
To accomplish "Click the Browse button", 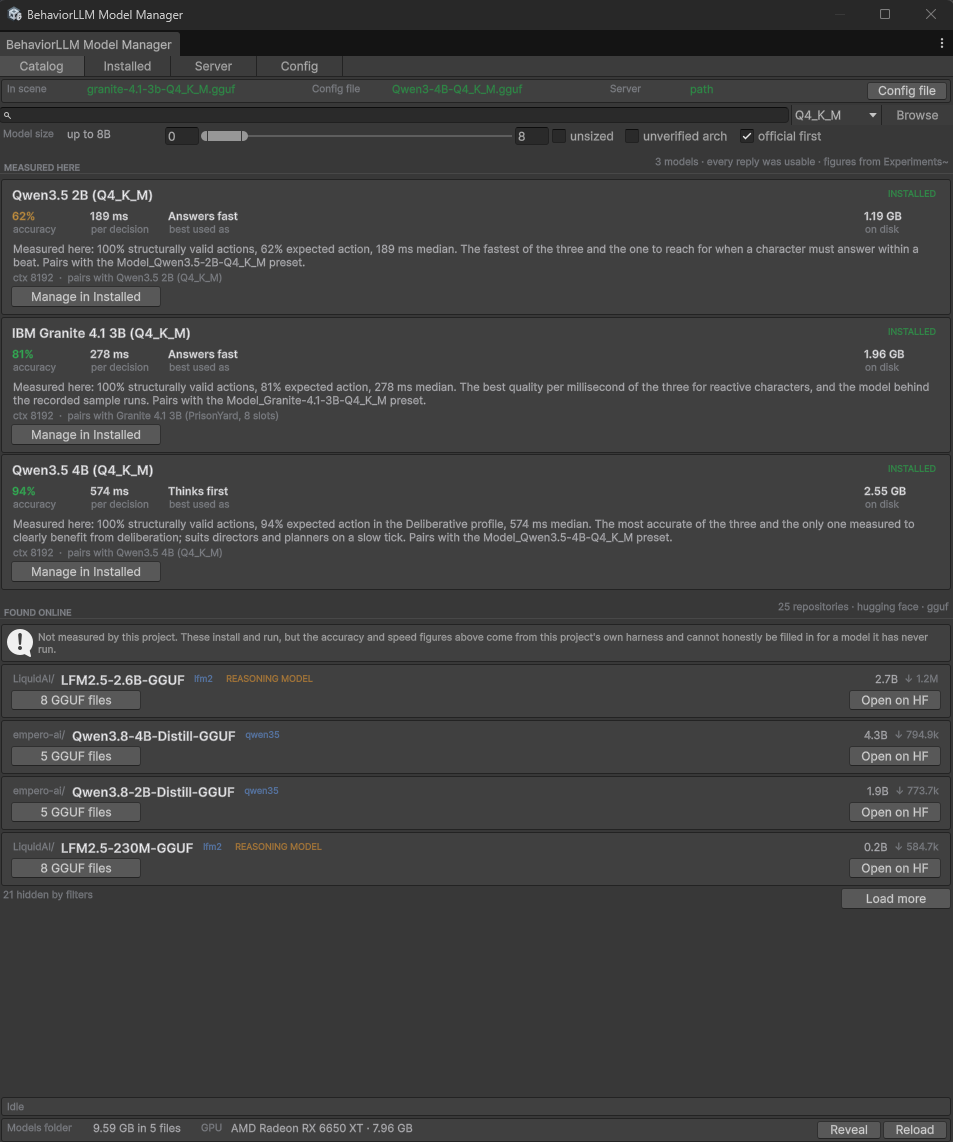I will pyautogui.click(x=917, y=115).
